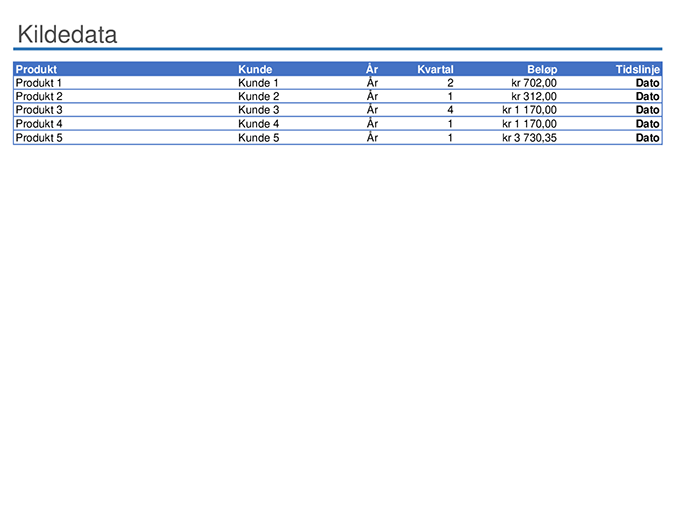The image size is (675, 520).
Task: Click År cell in Produkt 5 row
Action: 372,137
